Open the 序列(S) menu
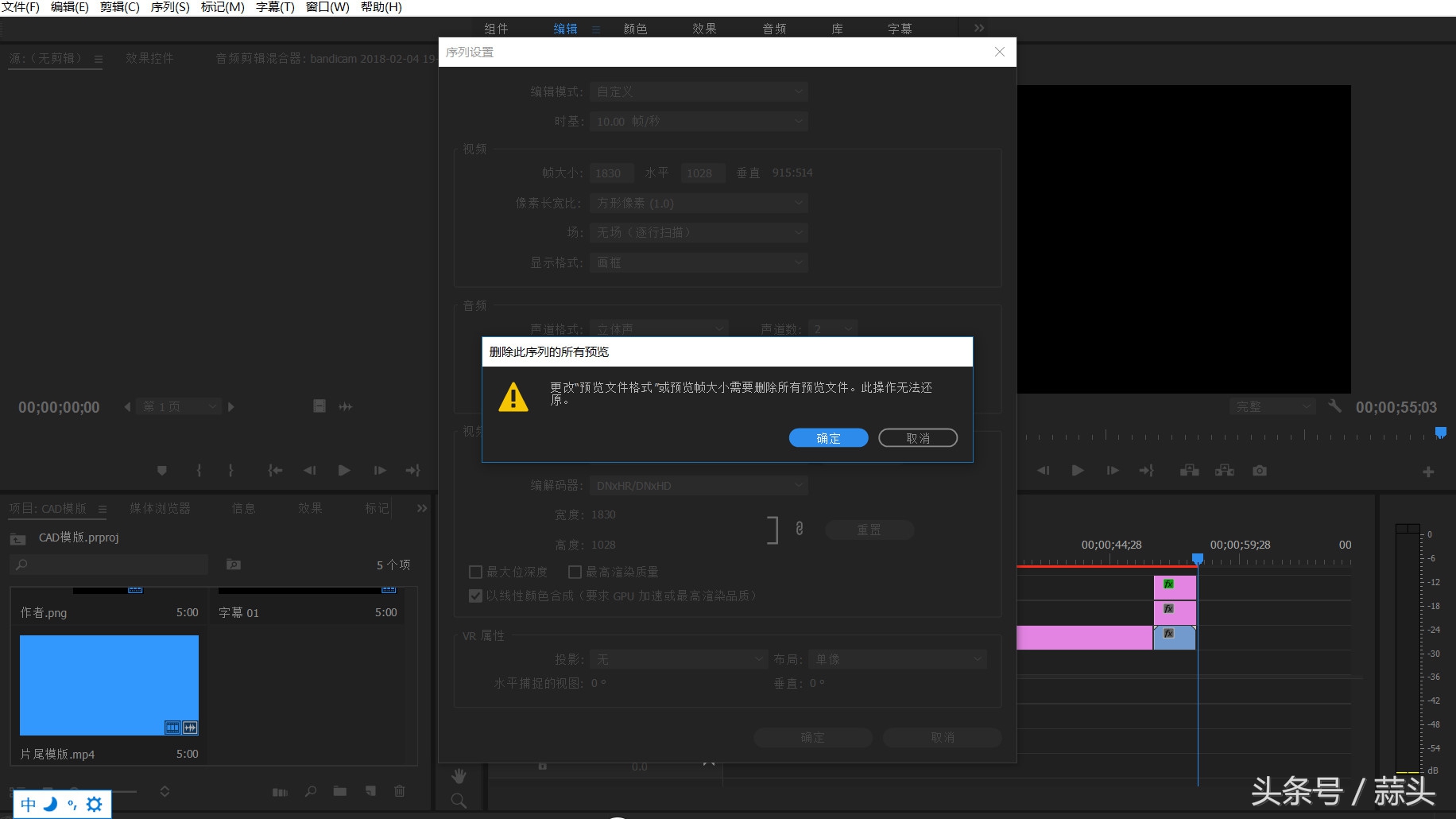Screen dimensions: 1456x819 tap(170, 7)
